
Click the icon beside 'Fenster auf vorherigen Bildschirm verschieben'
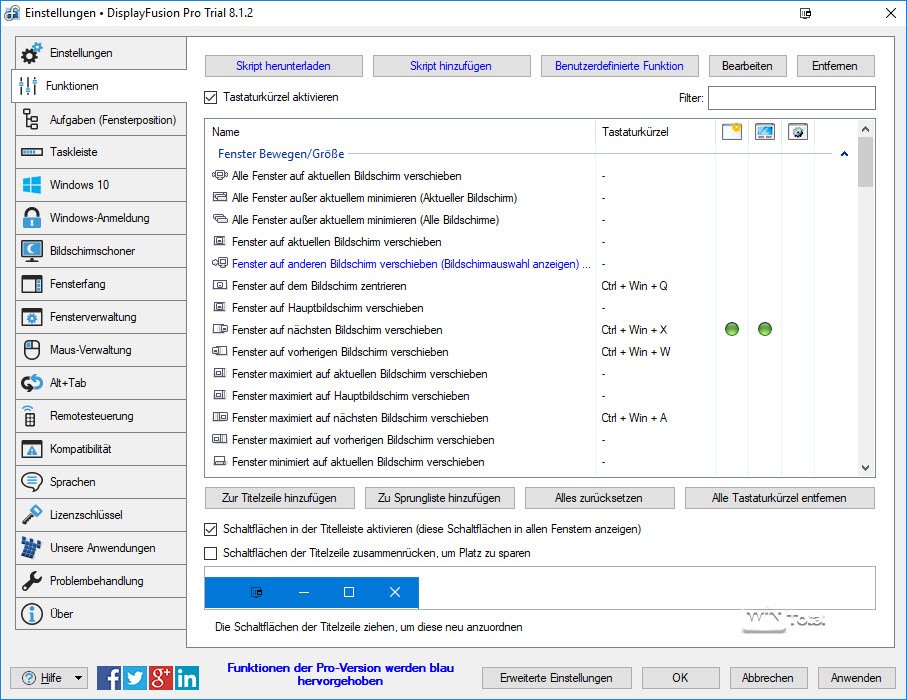click(x=220, y=351)
